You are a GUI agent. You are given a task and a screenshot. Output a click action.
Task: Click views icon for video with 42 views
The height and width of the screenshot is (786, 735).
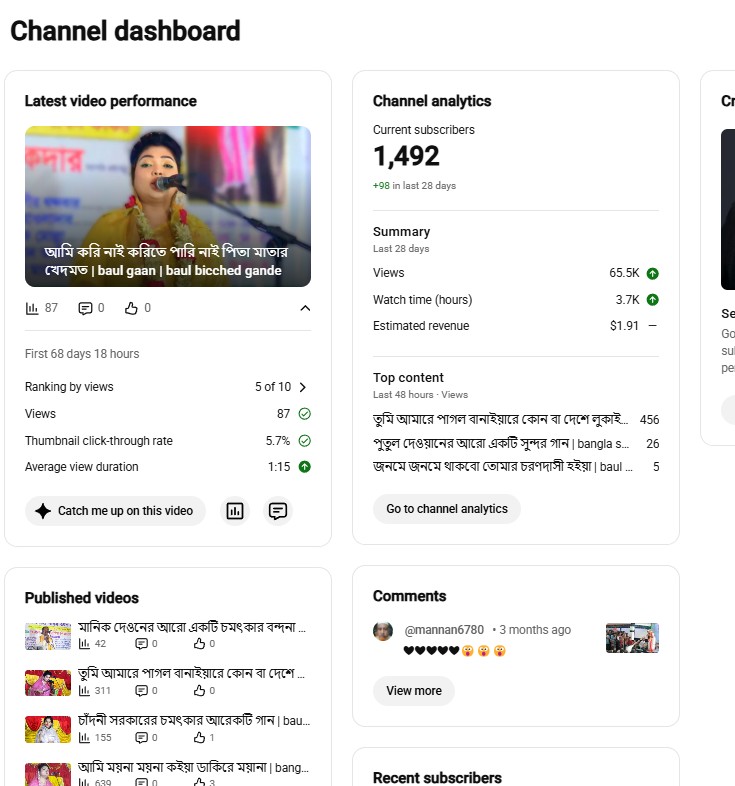pyautogui.click(x=84, y=644)
